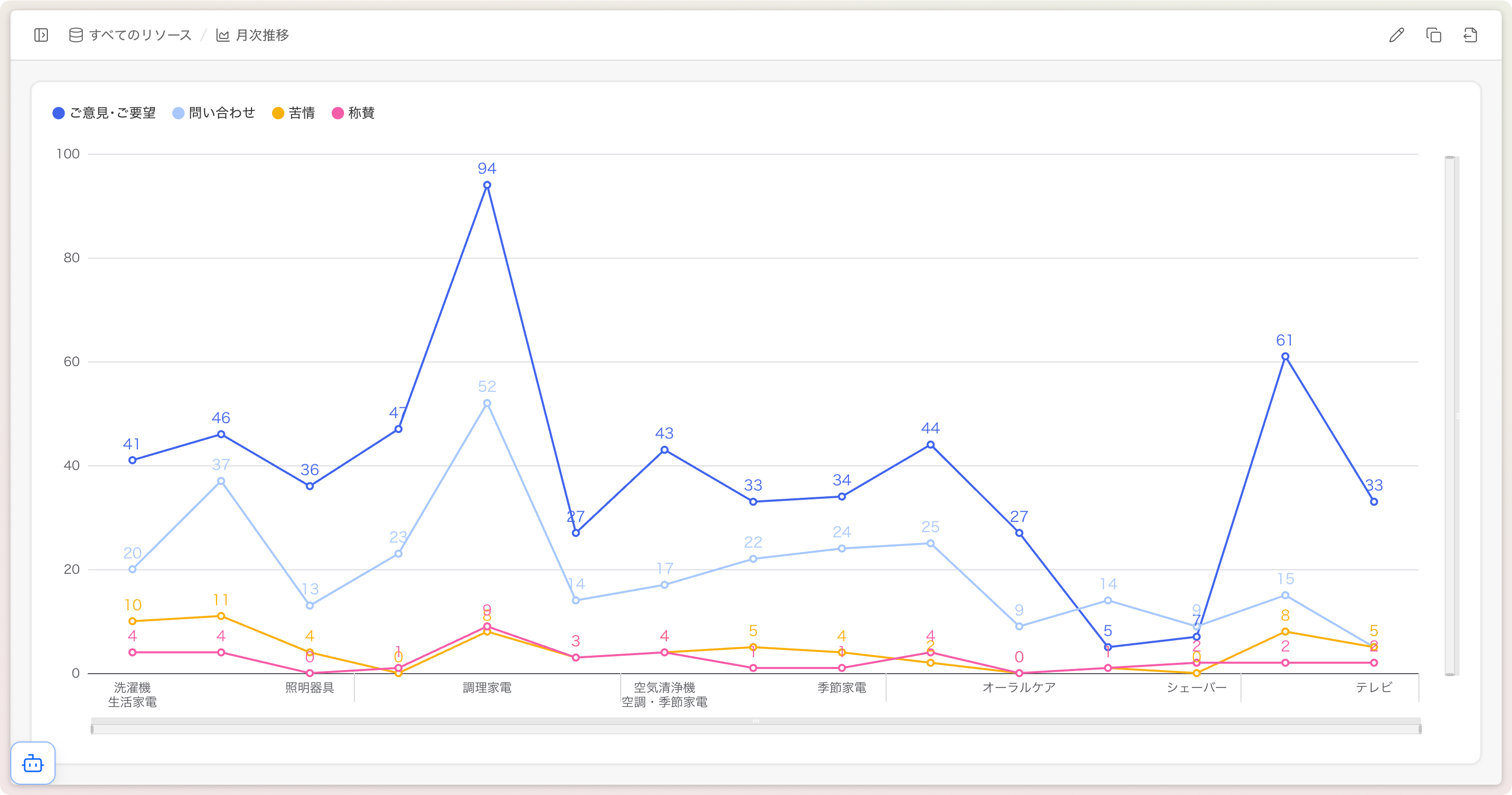Open the robot assistant button

tap(33, 763)
